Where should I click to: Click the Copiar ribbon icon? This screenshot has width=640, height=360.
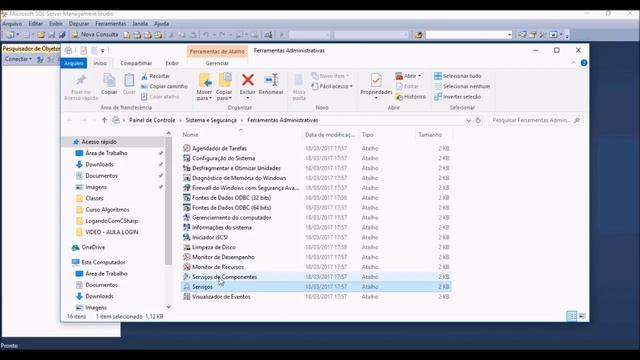tap(109, 80)
